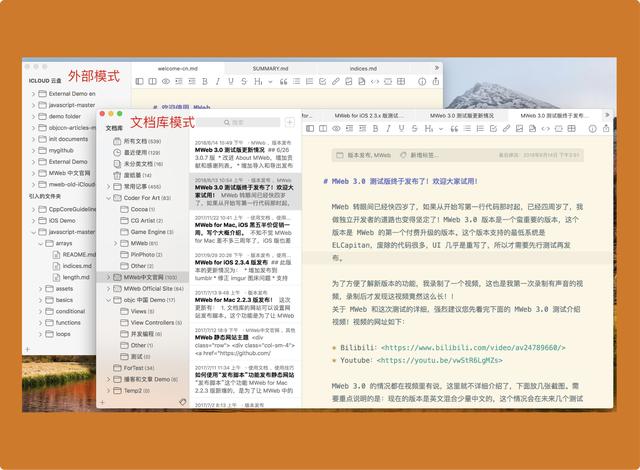Click the insert table icon in front window

coord(571,129)
